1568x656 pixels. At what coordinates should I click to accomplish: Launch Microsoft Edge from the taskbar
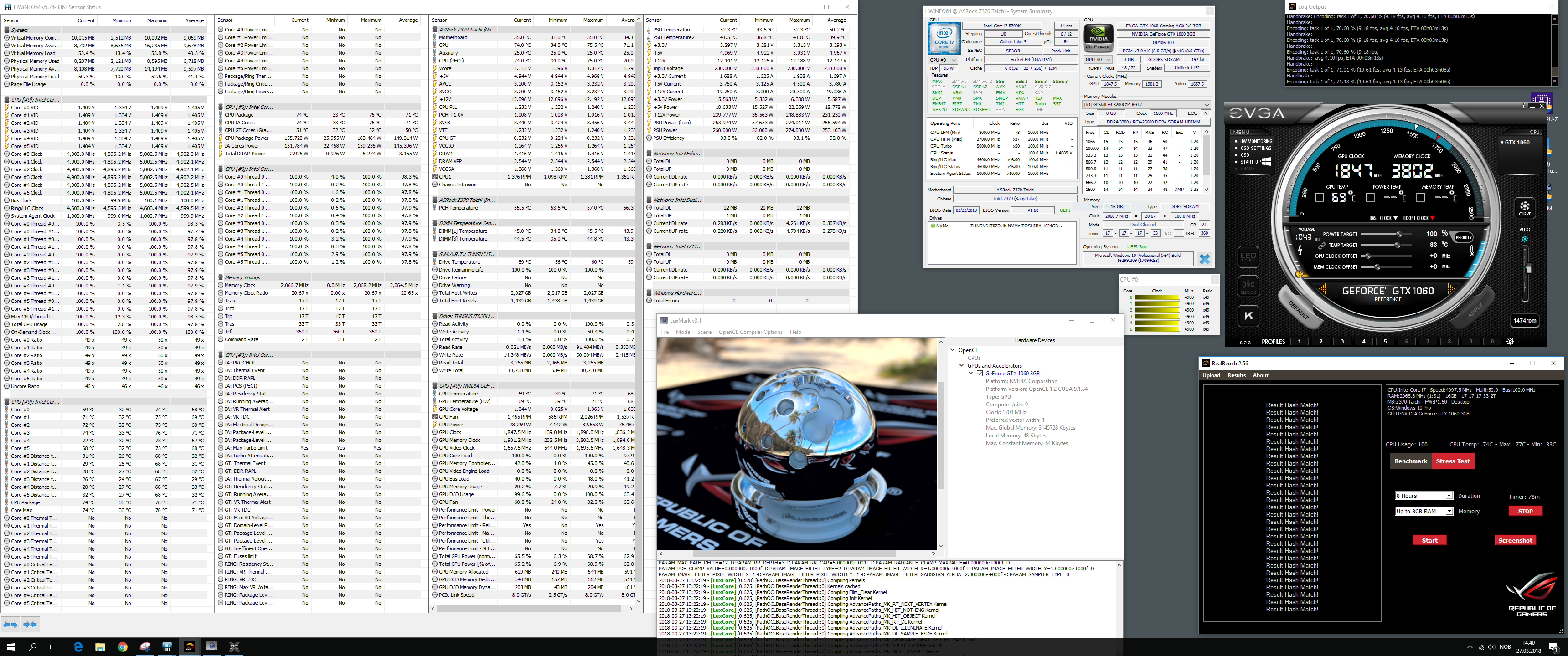tap(78, 647)
